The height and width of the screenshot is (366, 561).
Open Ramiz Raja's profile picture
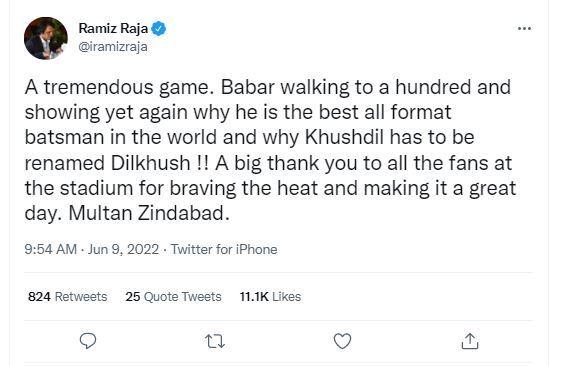46,38
